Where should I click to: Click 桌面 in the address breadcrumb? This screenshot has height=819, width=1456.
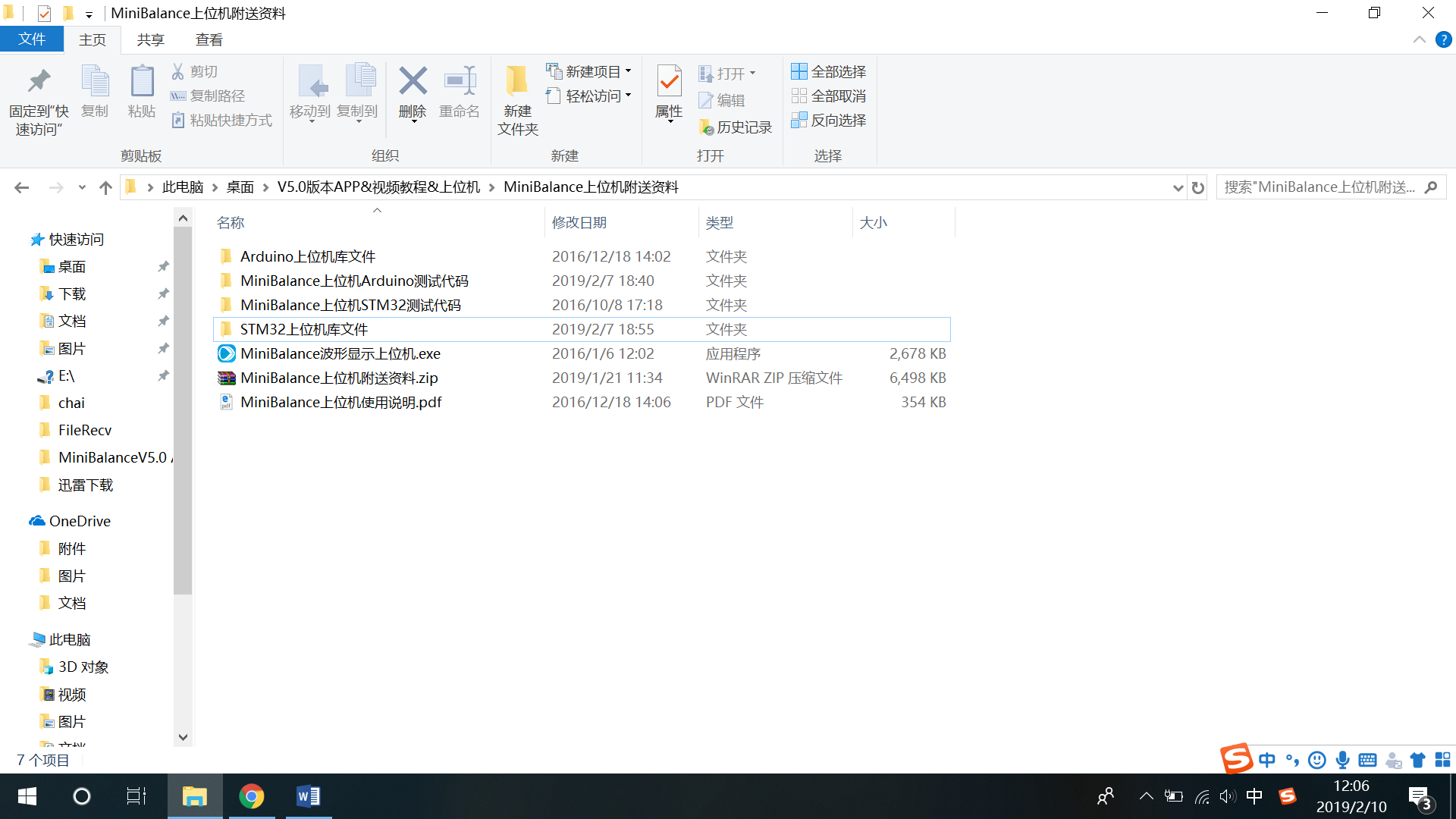point(240,187)
